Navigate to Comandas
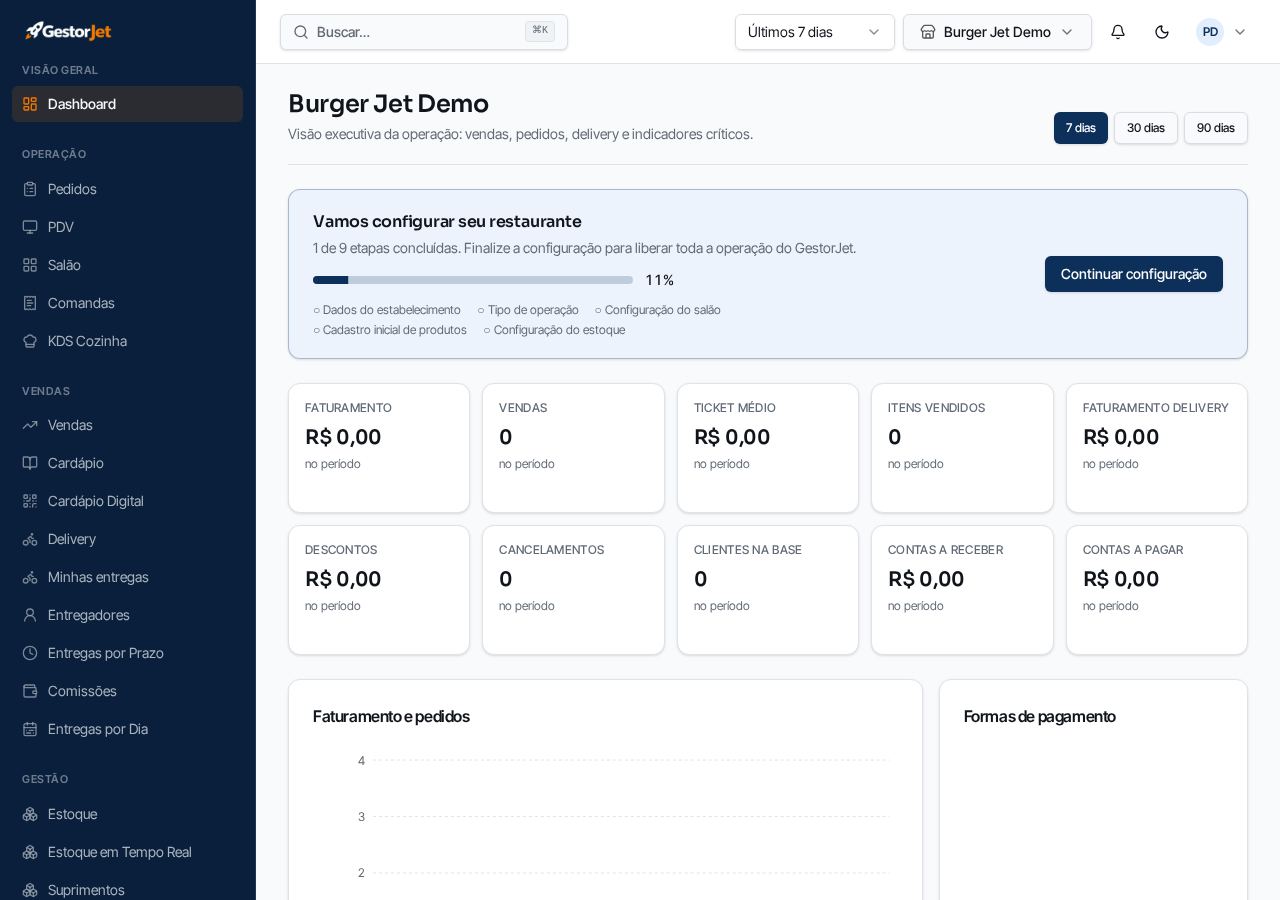The width and height of the screenshot is (1280, 900). tap(127, 303)
